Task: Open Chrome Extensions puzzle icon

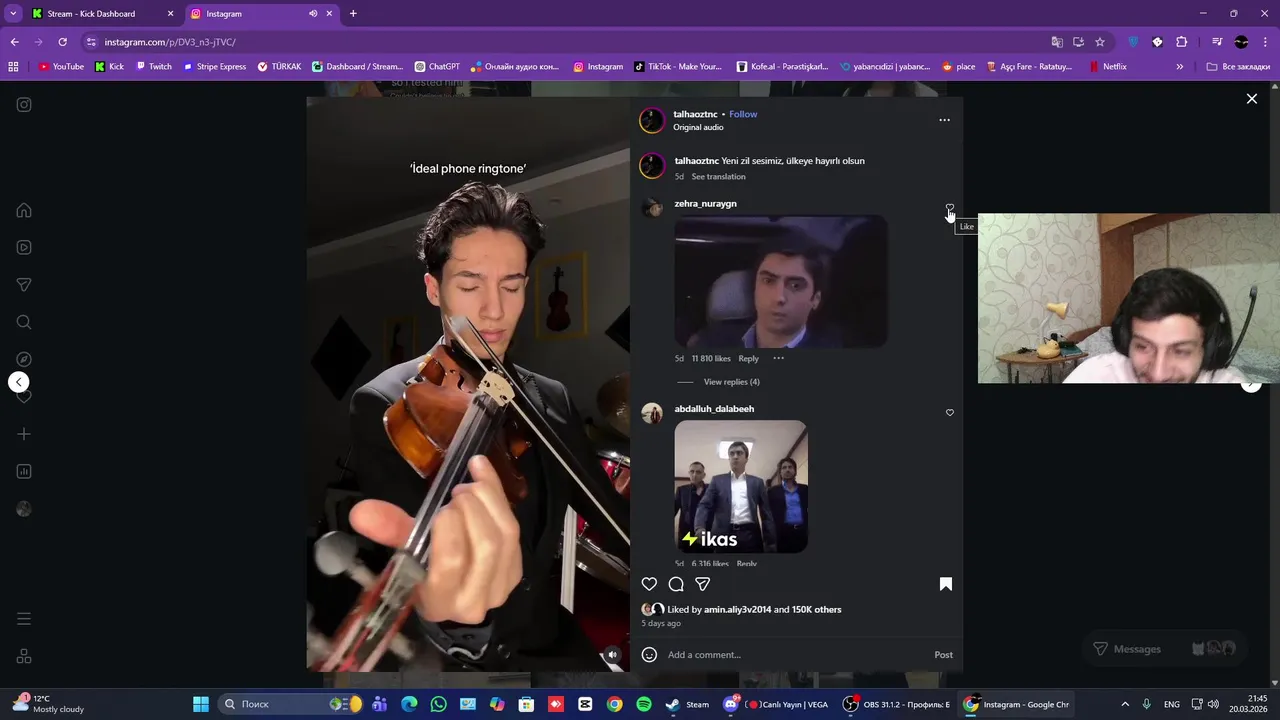Action: tap(1181, 42)
